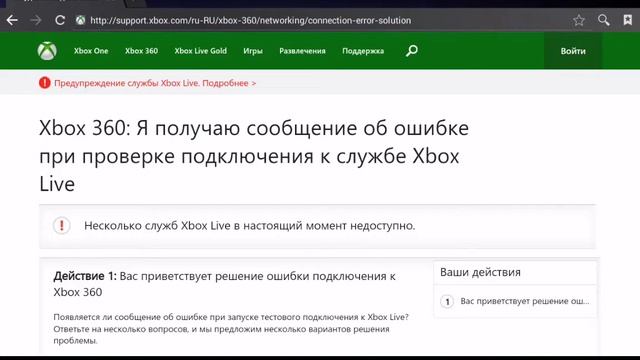This screenshot has width=640, height=360.
Task: Select step number 1 circle in Ваши действия
Action: pyautogui.click(x=447, y=302)
